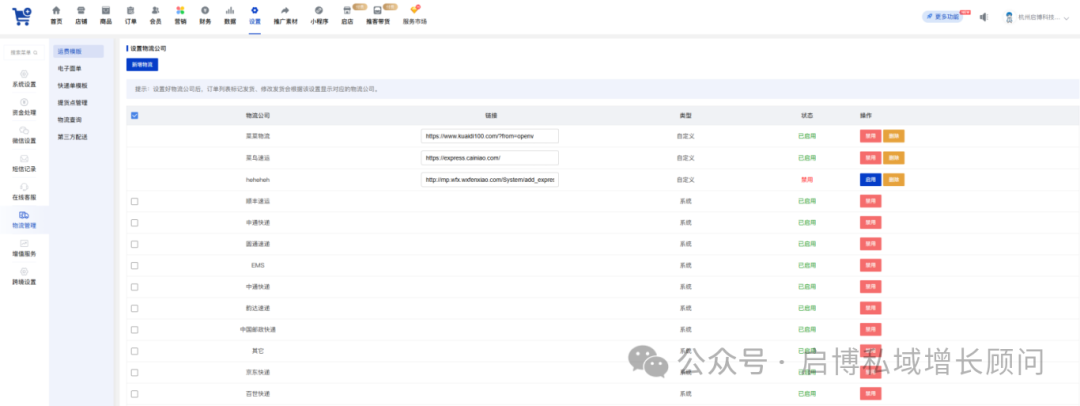
Task: Switch to 电子面单 submenu tab
Action: (70, 68)
